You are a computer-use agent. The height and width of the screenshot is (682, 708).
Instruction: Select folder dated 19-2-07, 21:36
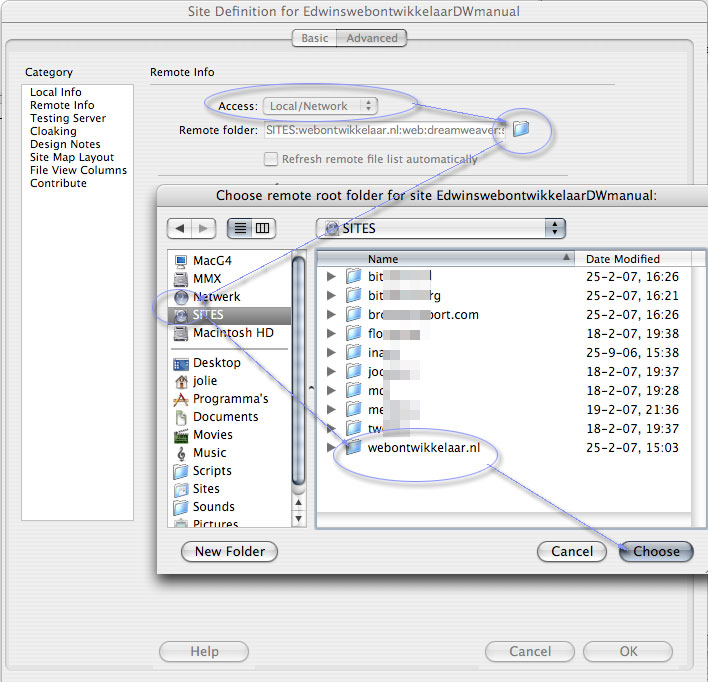tap(382, 409)
